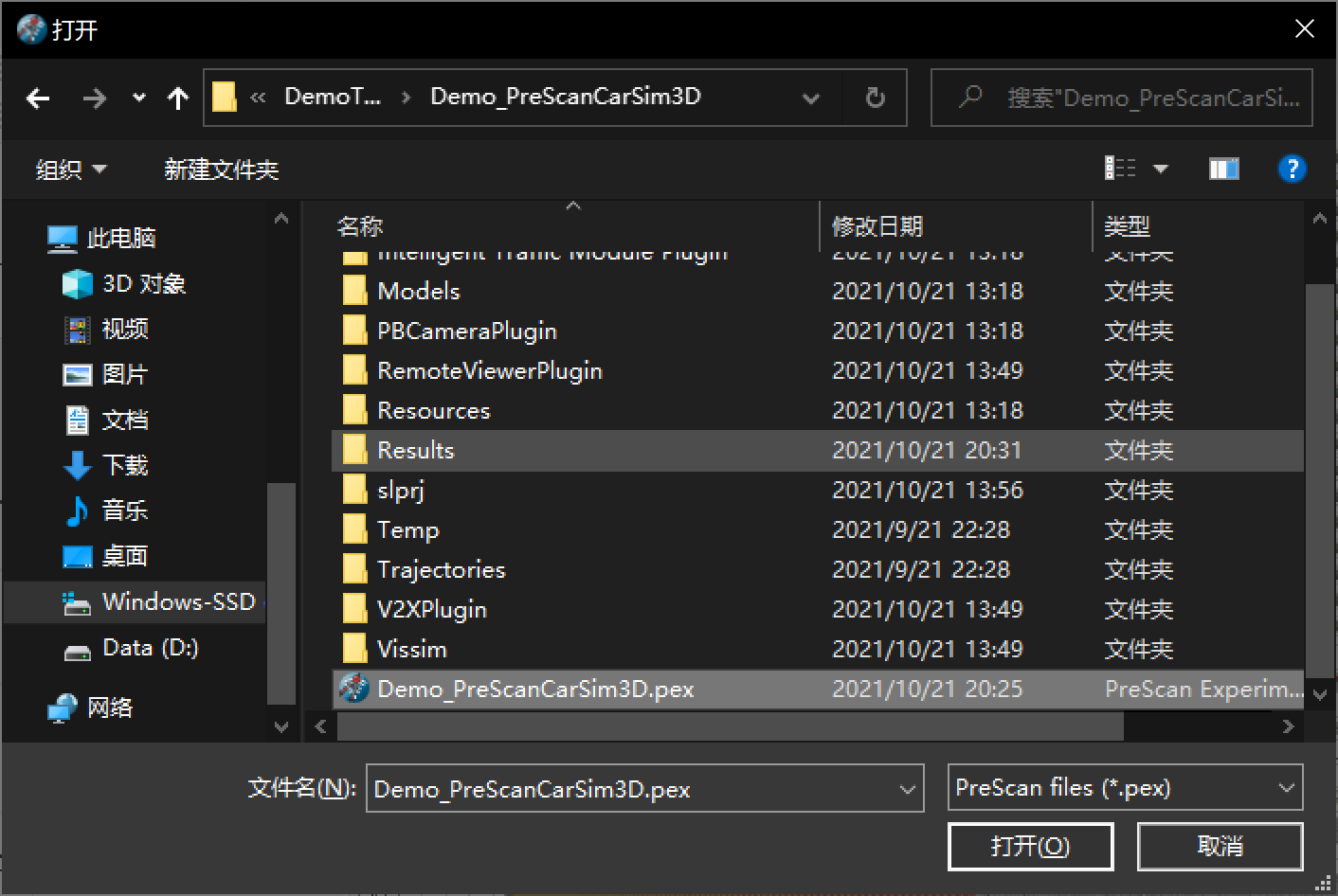Click the Demo_PreScanCarSim3D.pex PreScan experiment icon
1338x896 pixels.
pyautogui.click(x=354, y=689)
